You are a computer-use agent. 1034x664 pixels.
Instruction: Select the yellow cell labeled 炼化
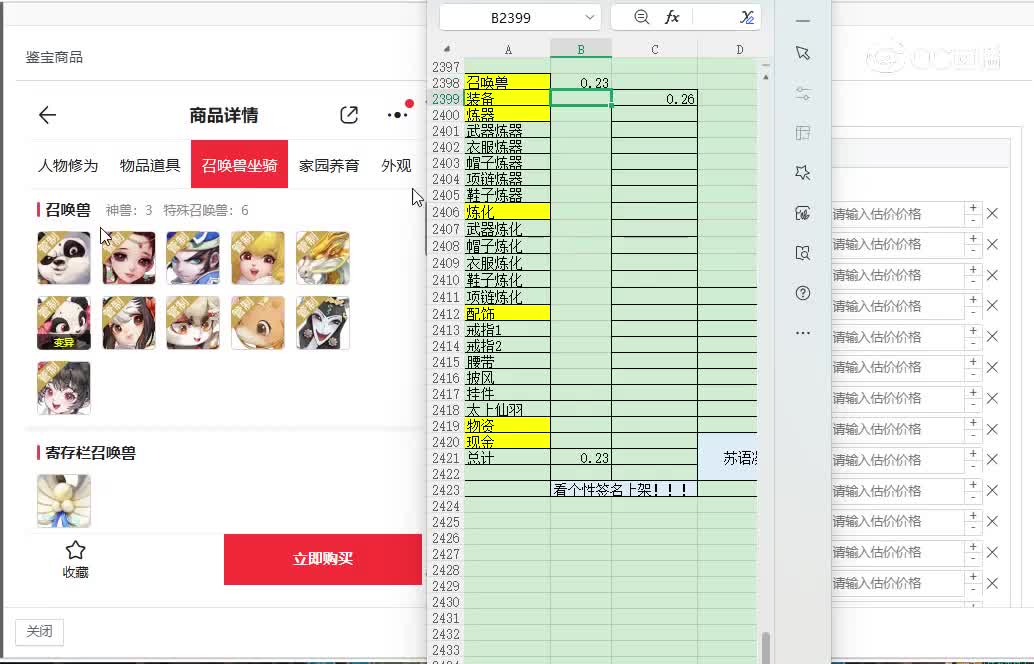coord(508,212)
